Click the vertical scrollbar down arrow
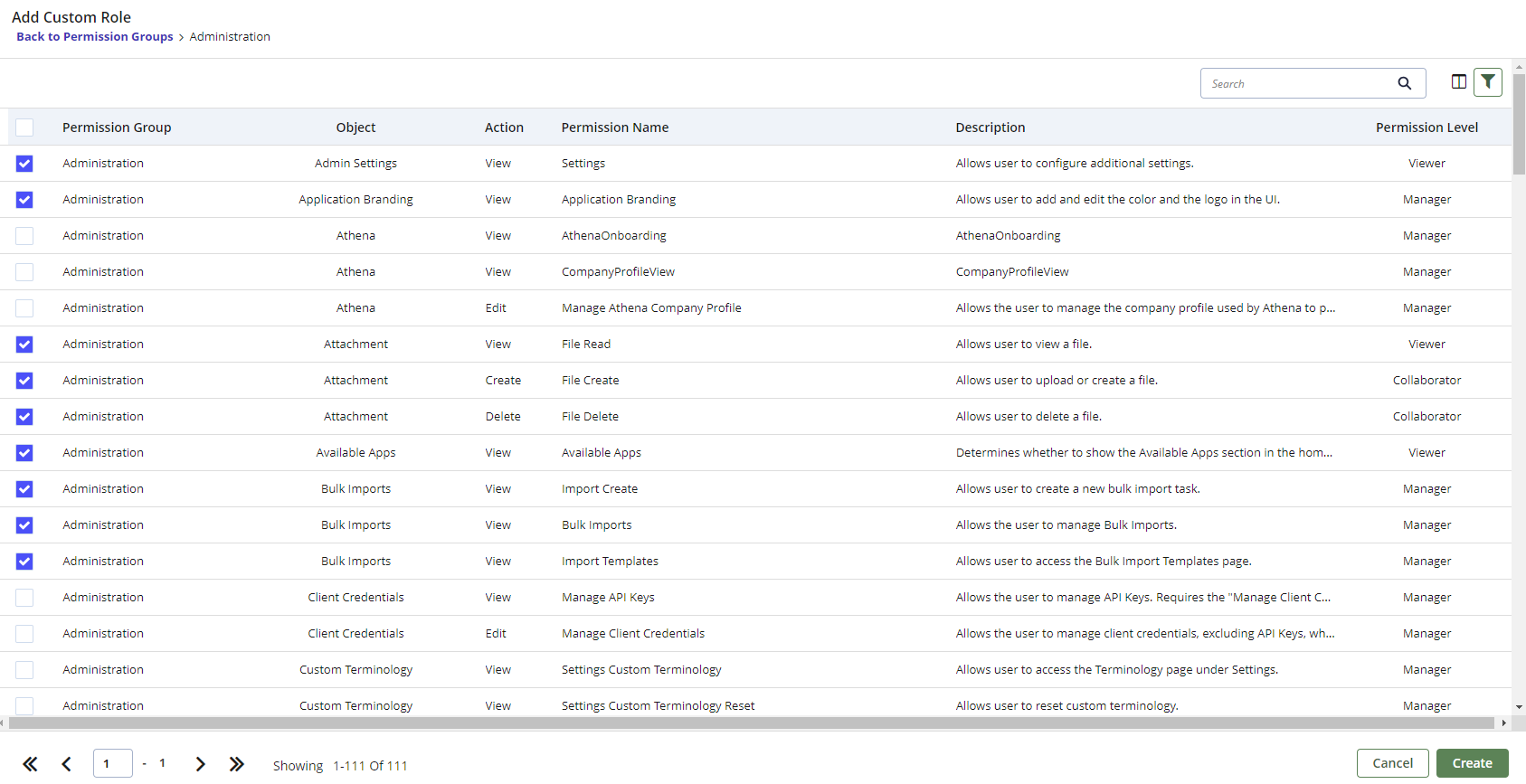1526x784 pixels. 1519,706
